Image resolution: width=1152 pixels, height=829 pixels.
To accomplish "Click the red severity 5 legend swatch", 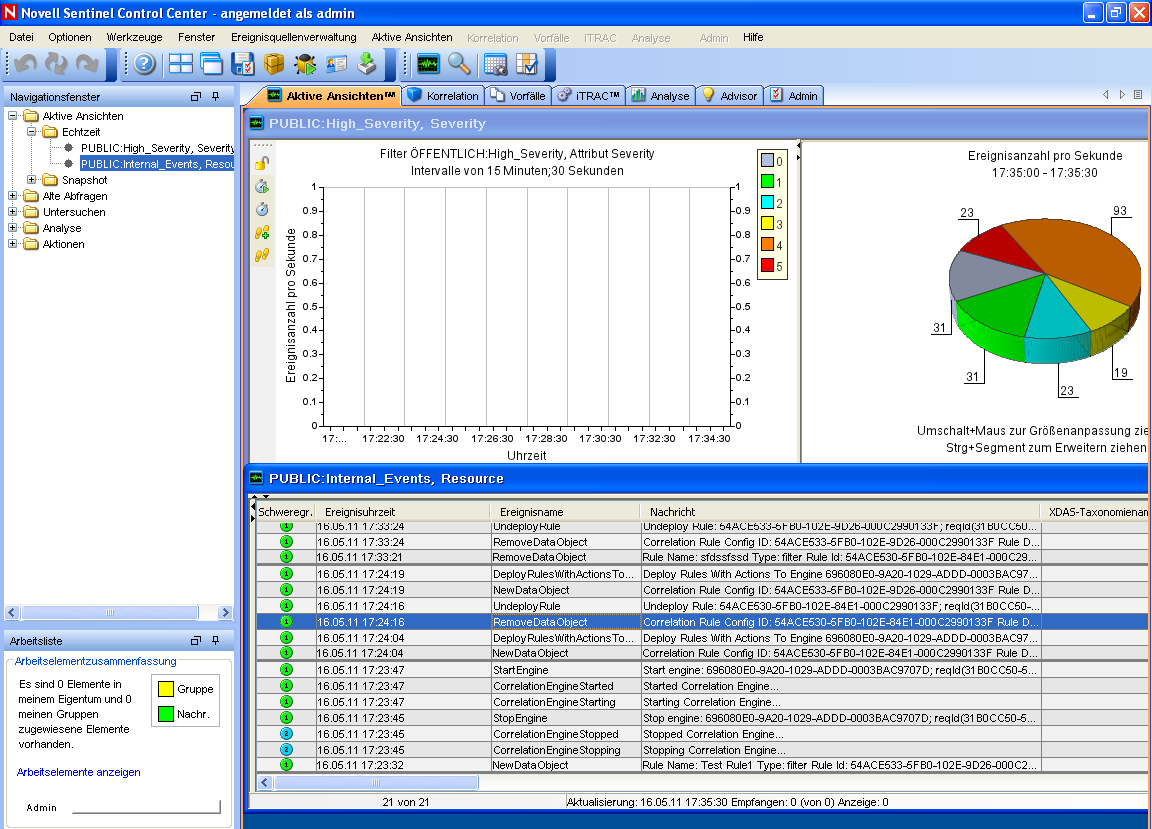I will coord(767,265).
